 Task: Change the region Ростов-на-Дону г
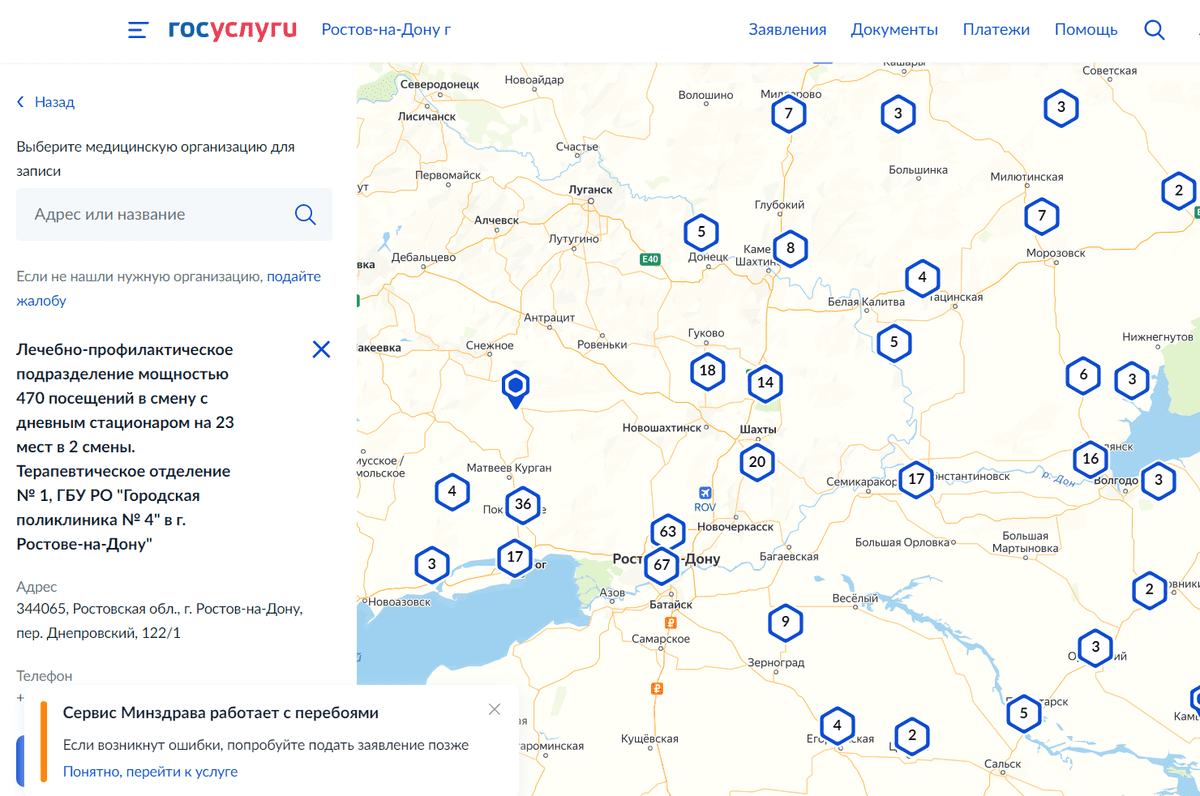tap(386, 30)
